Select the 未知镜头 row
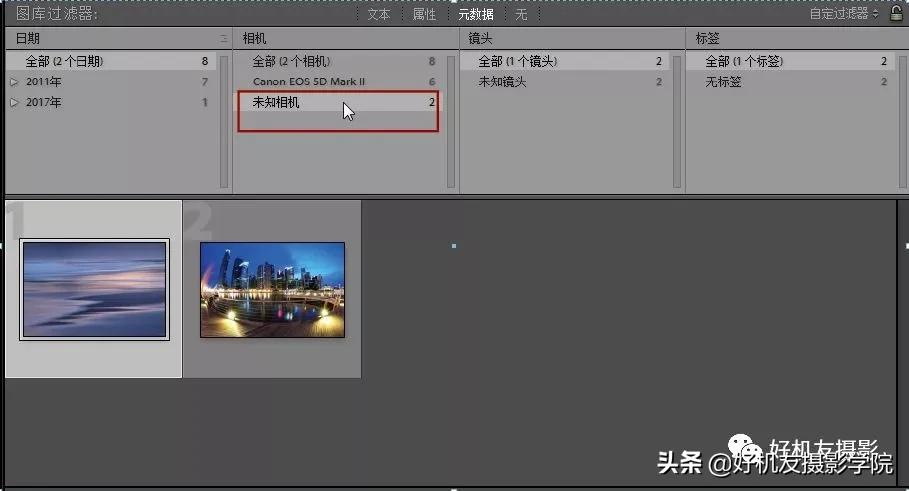 tap(565, 82)
